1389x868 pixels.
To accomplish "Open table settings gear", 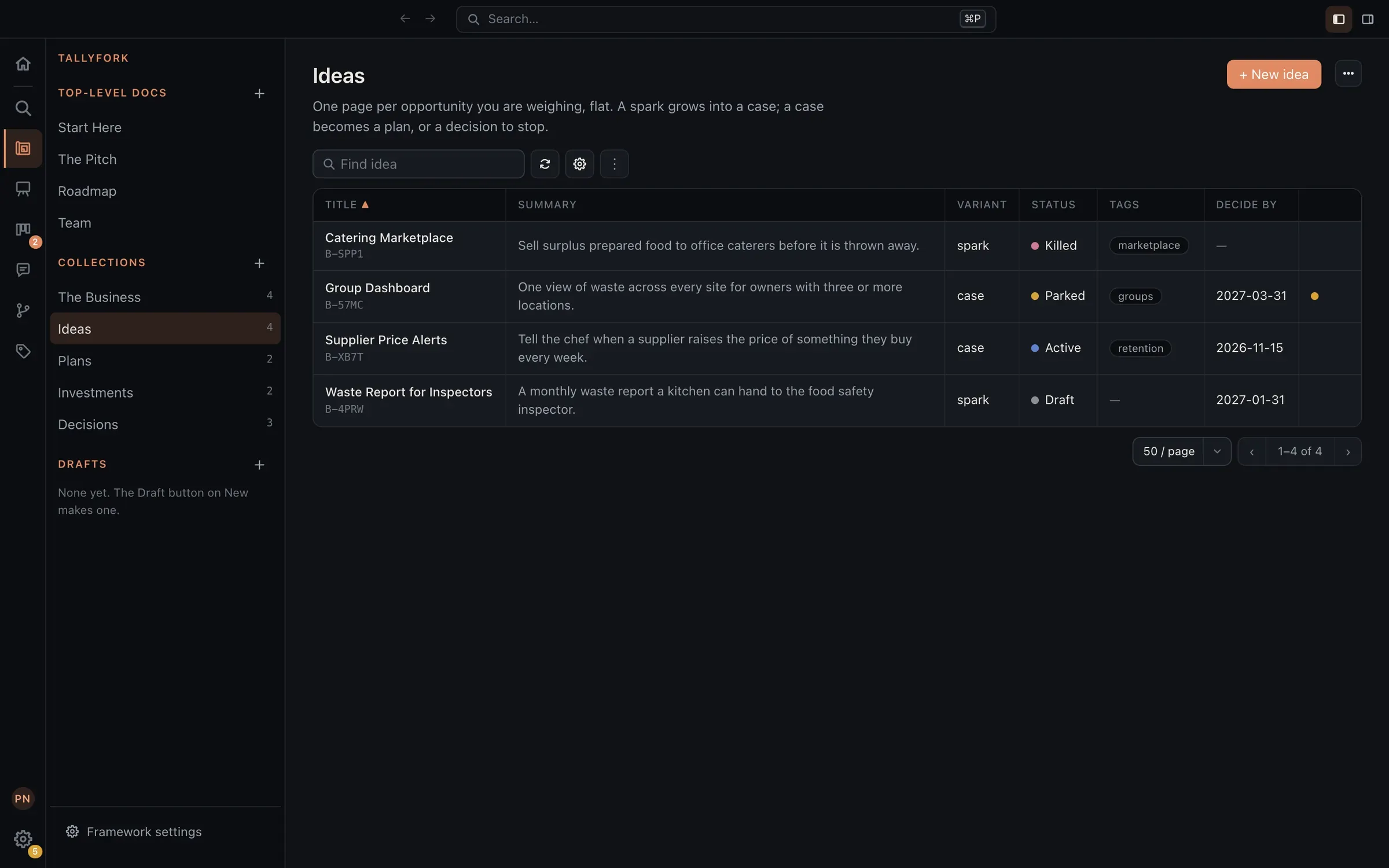I will tap(579, 164).
